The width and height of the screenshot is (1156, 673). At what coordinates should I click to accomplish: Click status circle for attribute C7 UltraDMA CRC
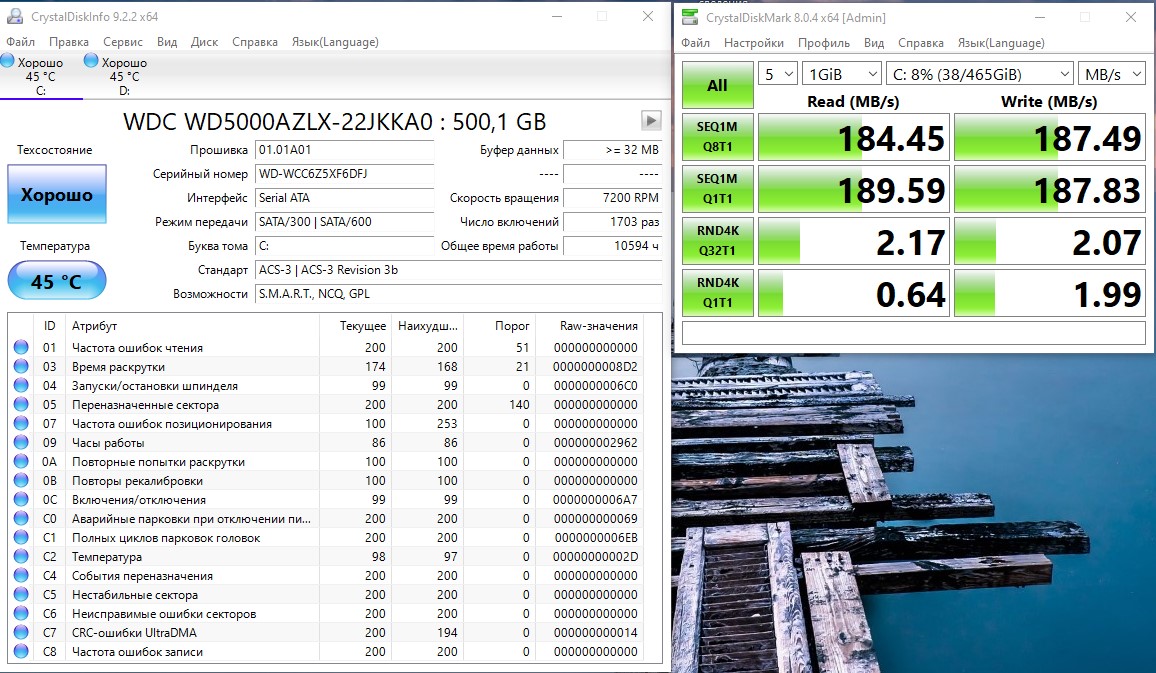coord(21,632)
